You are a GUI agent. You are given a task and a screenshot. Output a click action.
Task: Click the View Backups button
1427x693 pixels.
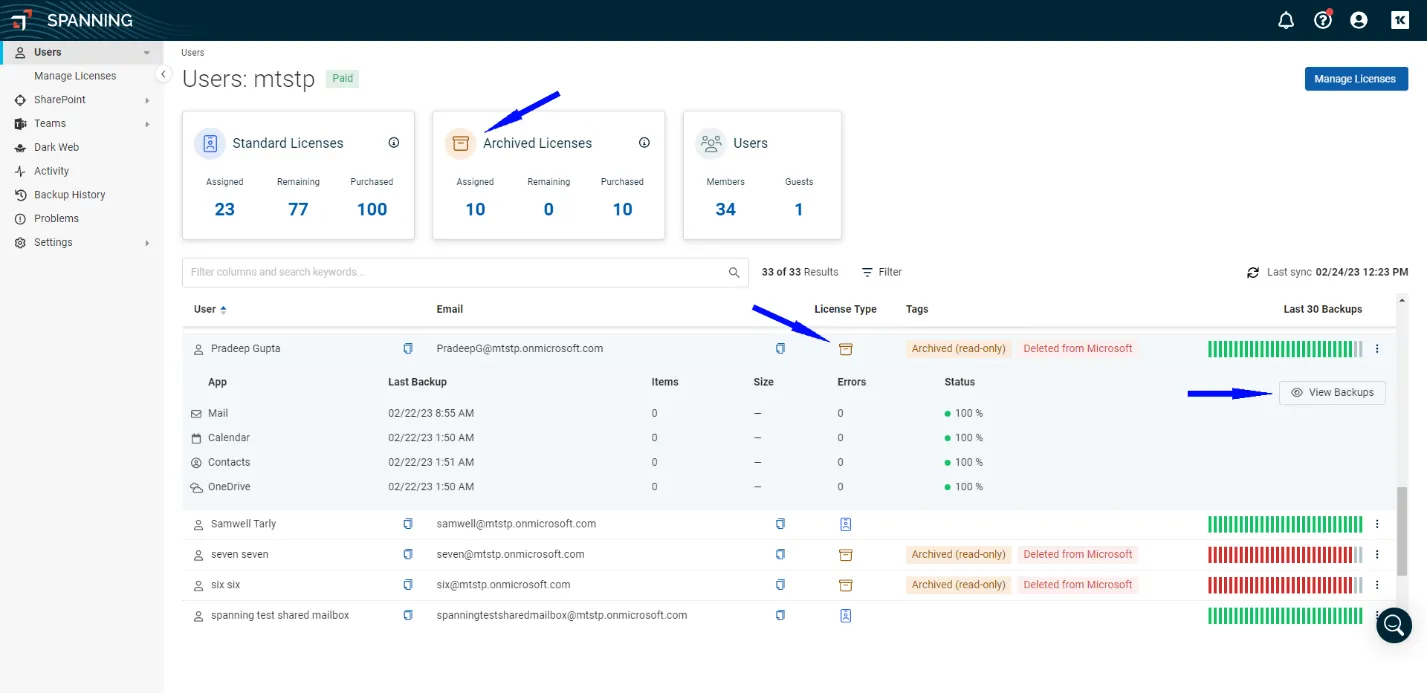coord(1332,393)
